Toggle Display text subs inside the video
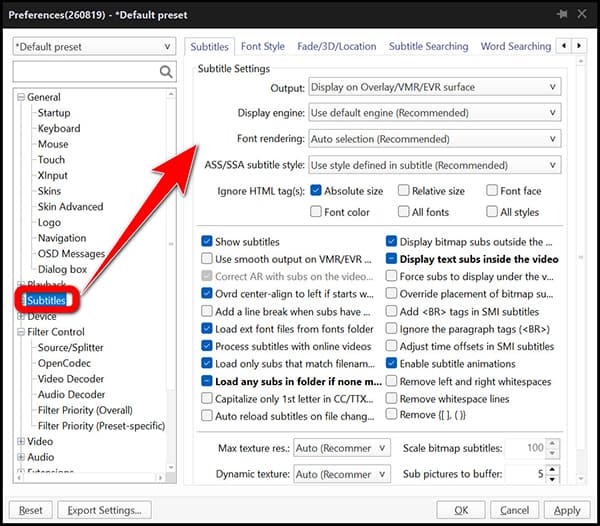 [x=391, y=259]
